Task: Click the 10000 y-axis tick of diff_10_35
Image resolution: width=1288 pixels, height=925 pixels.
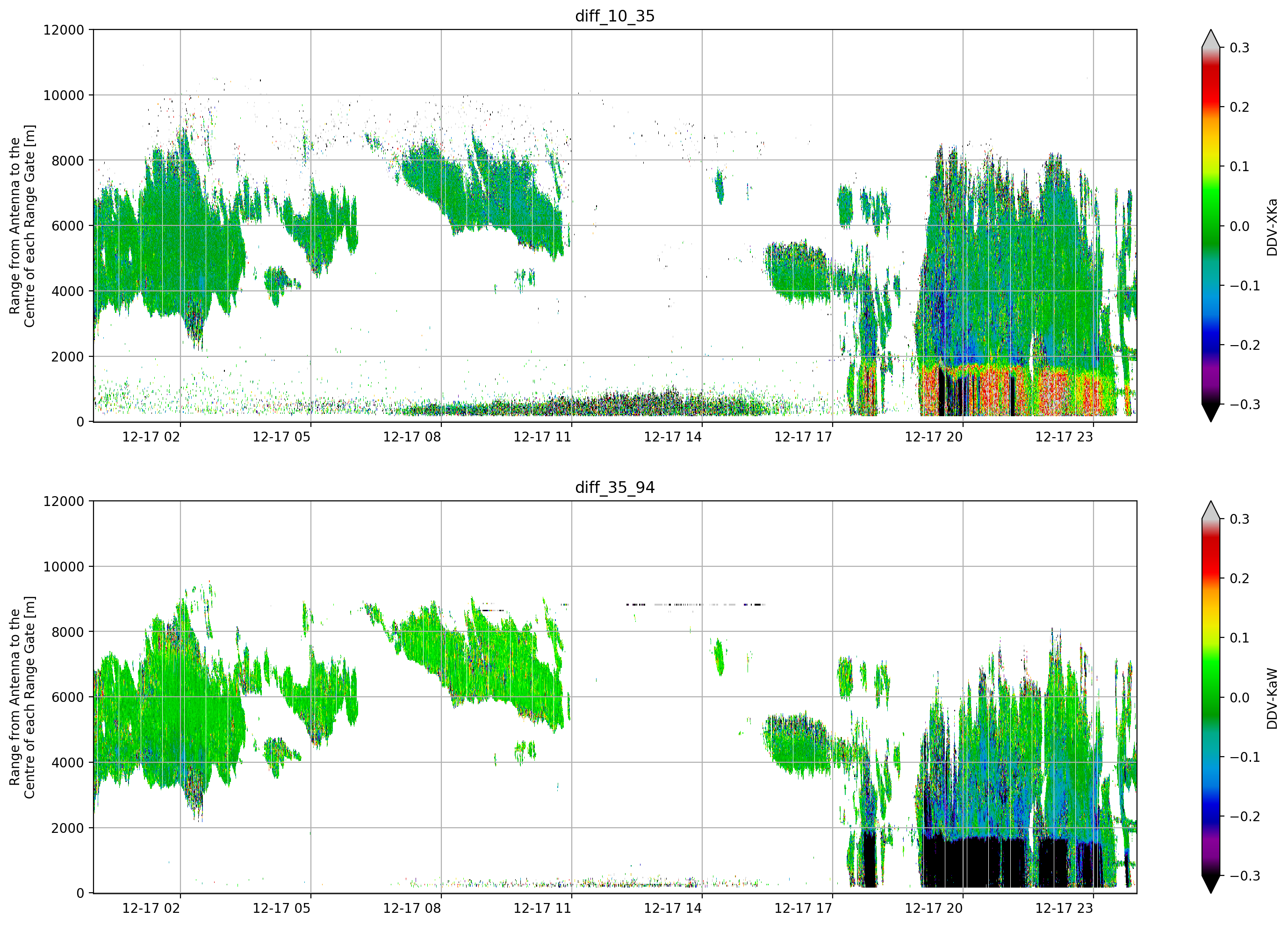Action: [64, 95]
